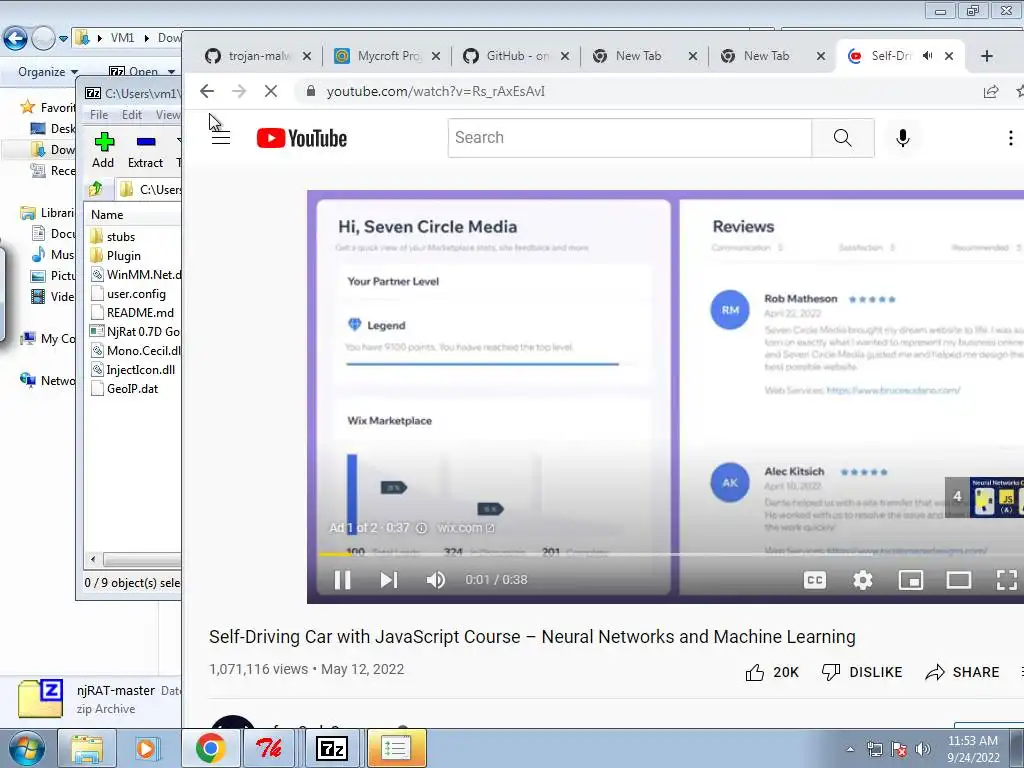Click Add in 7-Zip toolbar
Viewport: 1024px width, 768px height.
click(103, 150)
